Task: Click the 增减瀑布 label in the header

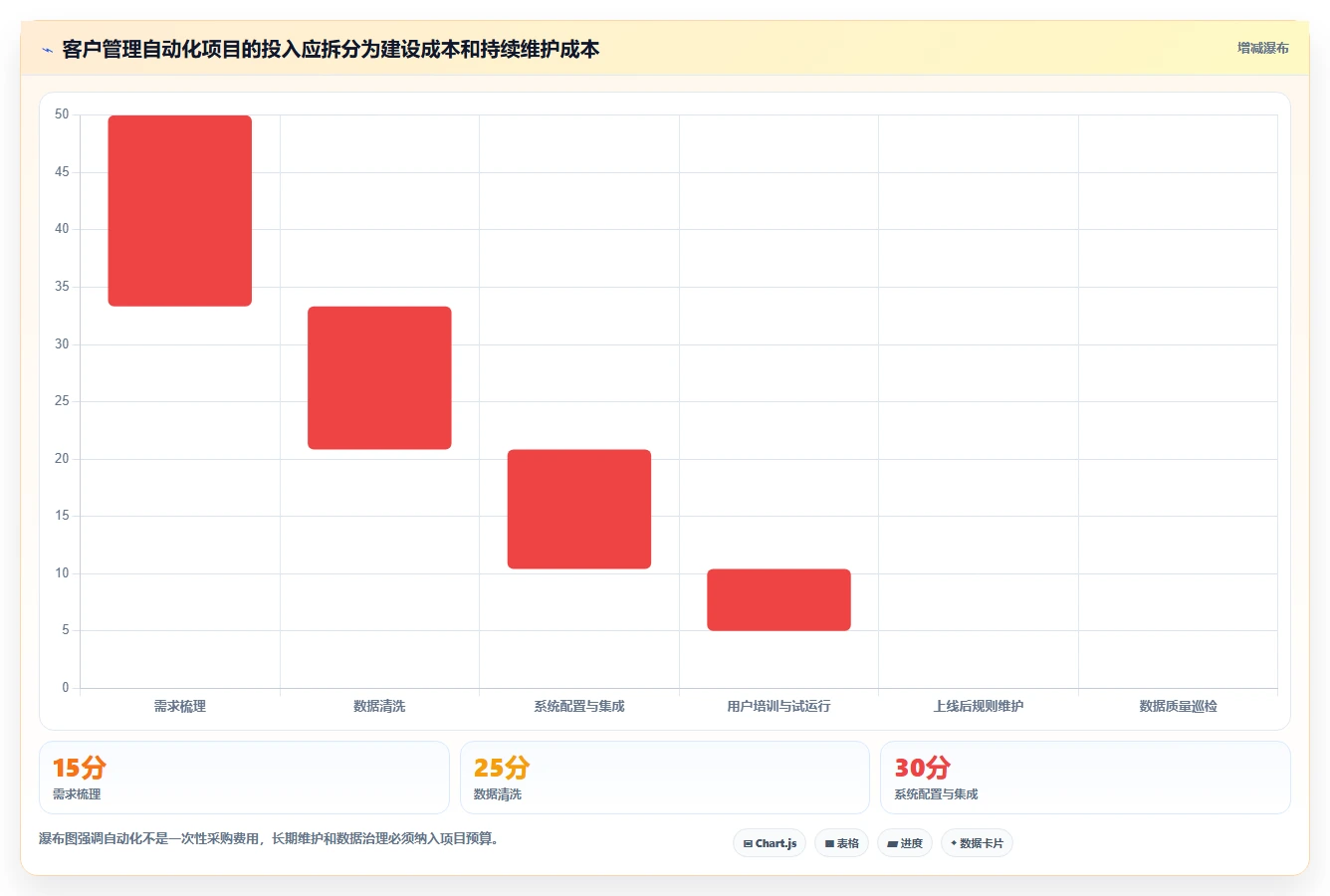Action: click(x=1262, y=48)
